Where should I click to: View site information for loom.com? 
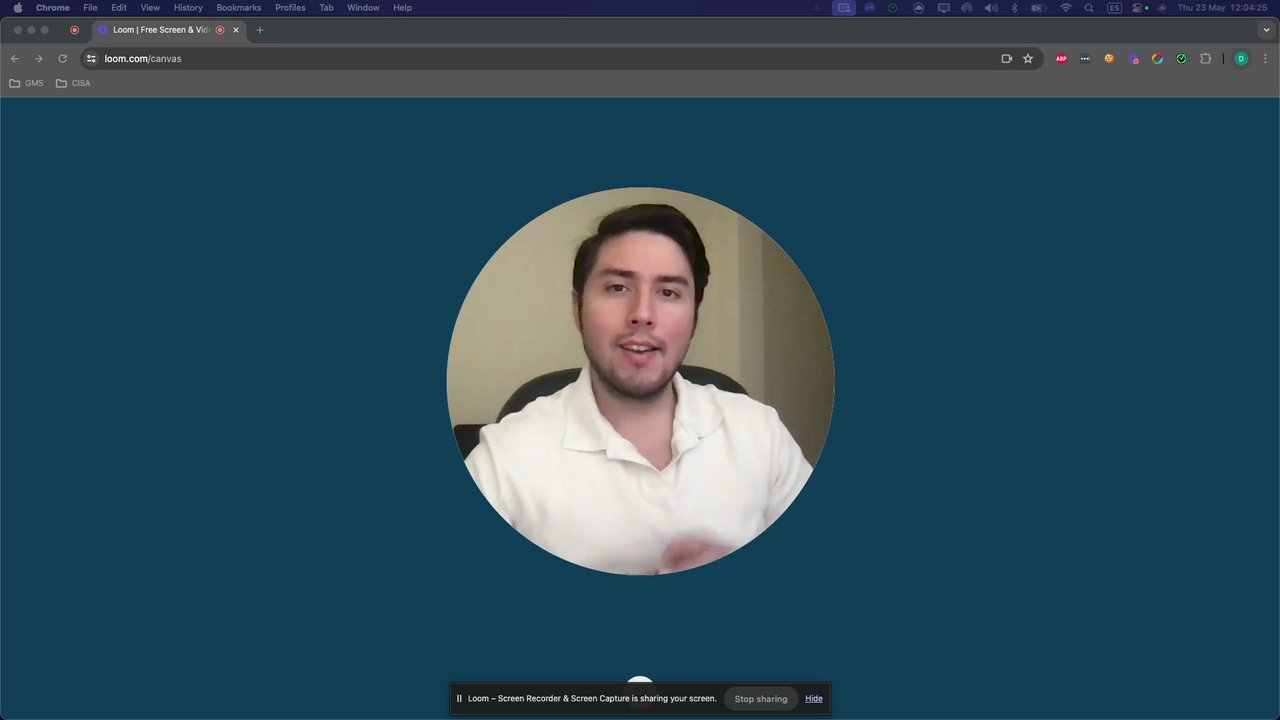pos(91,58)
